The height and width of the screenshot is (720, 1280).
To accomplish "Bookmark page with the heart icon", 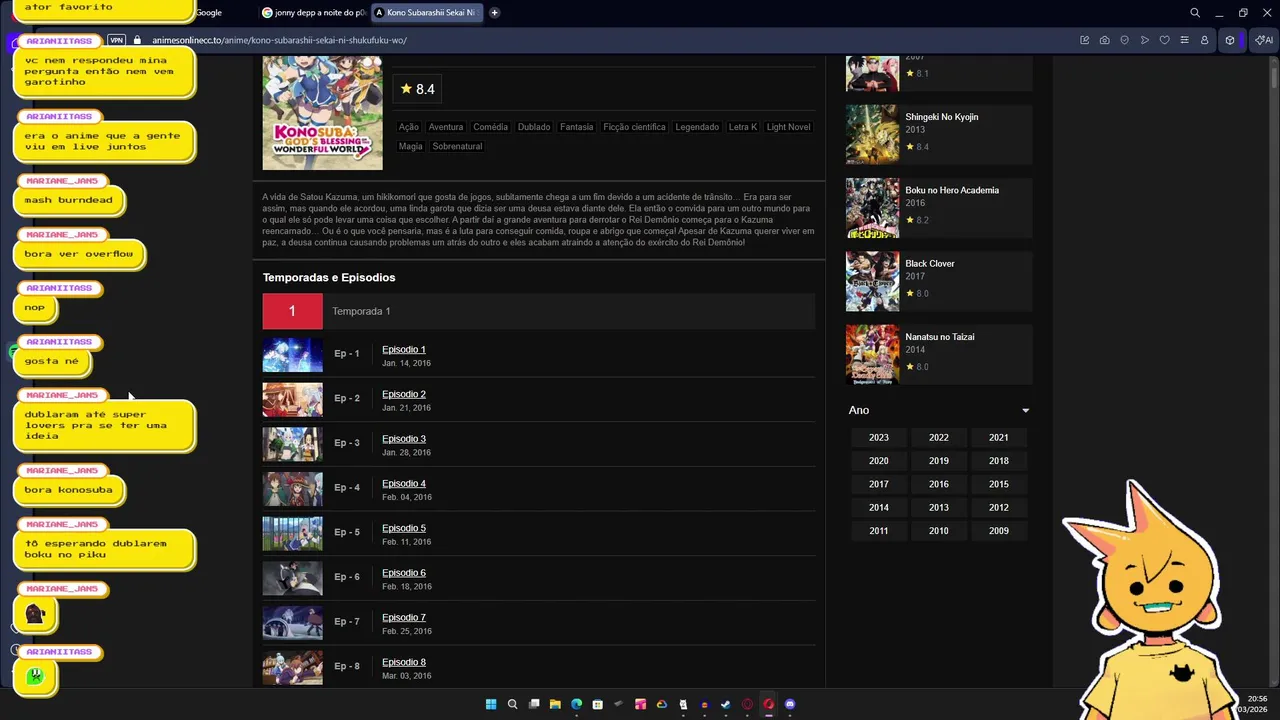I will pyautogui.click(x=1164, y=40).
